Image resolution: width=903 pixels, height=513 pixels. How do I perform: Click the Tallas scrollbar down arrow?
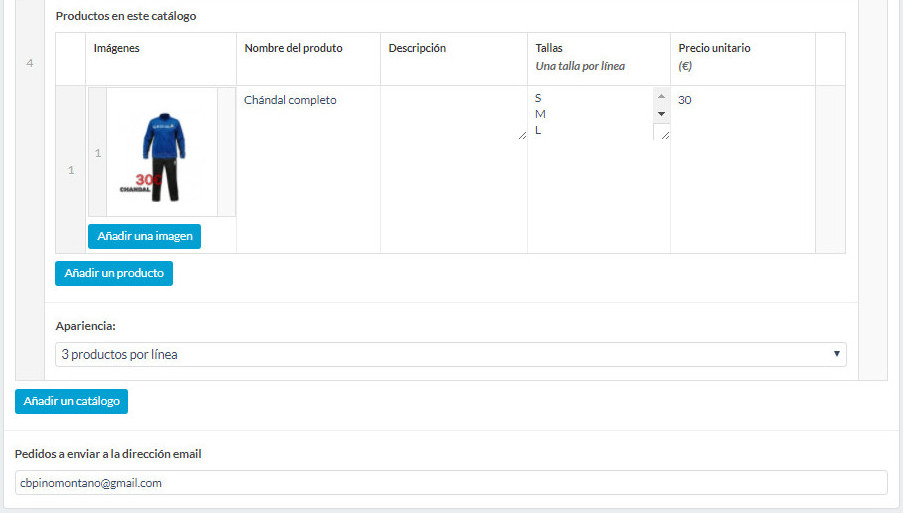(661, 114)
